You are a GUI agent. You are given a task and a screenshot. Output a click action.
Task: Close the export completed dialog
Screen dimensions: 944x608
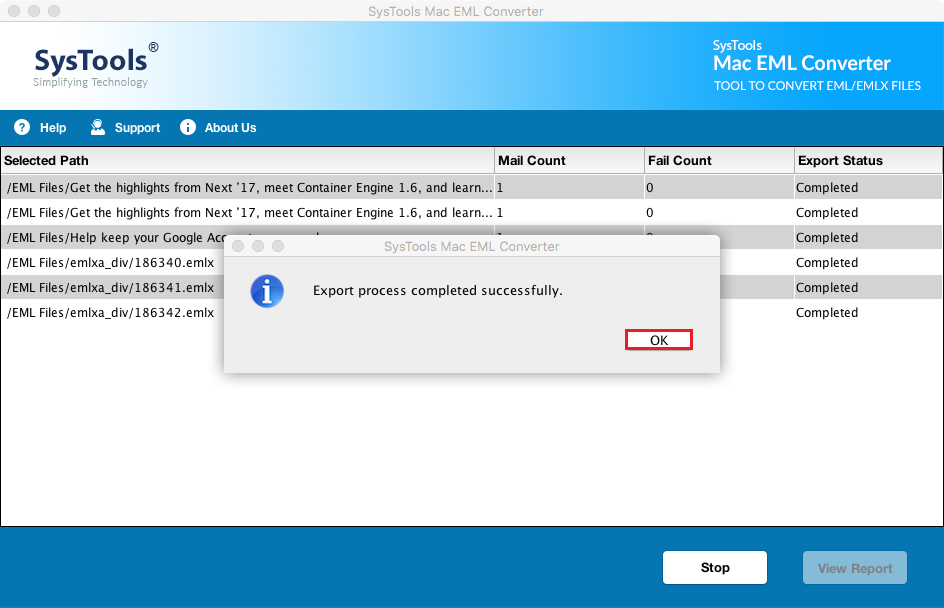tap(238, 246)
